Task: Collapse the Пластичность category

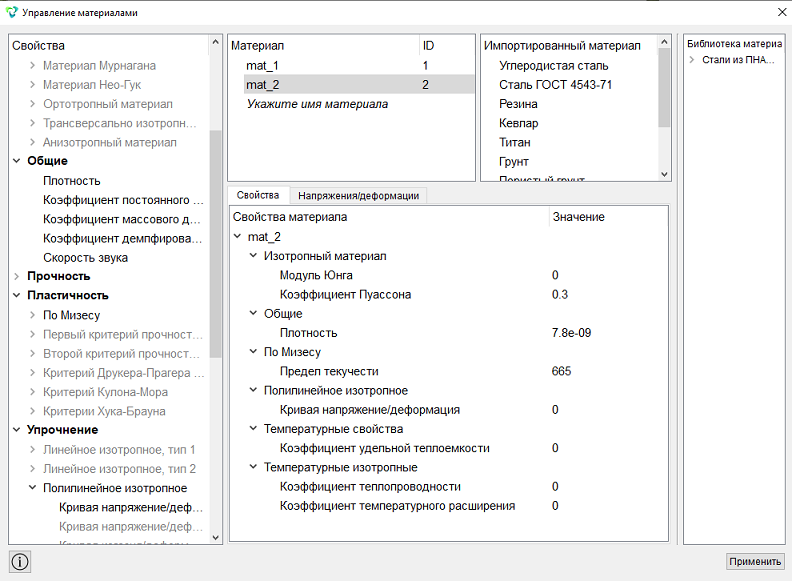Action: [x=17, y=295]
